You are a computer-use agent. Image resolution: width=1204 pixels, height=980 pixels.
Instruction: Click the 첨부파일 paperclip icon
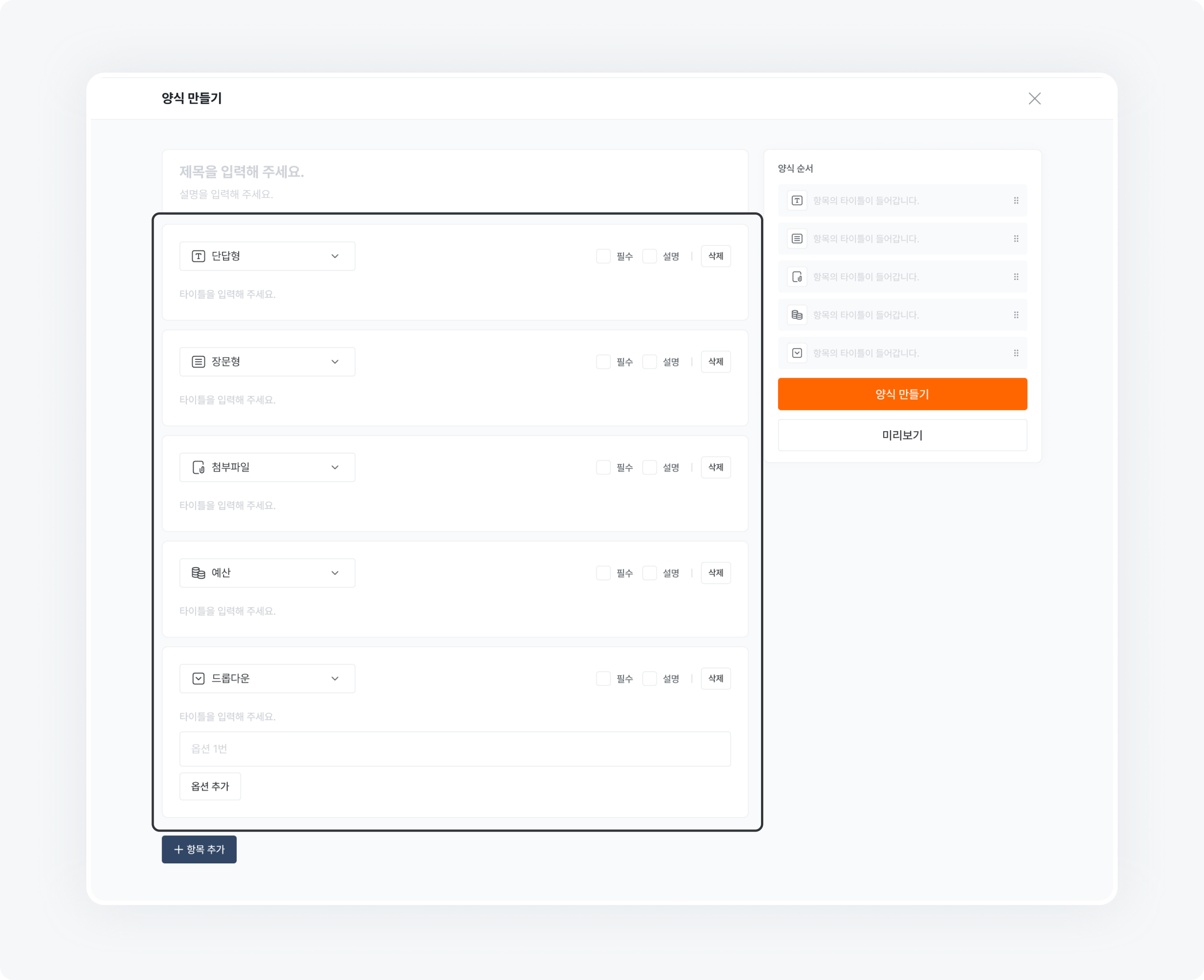tap(198, 467)
